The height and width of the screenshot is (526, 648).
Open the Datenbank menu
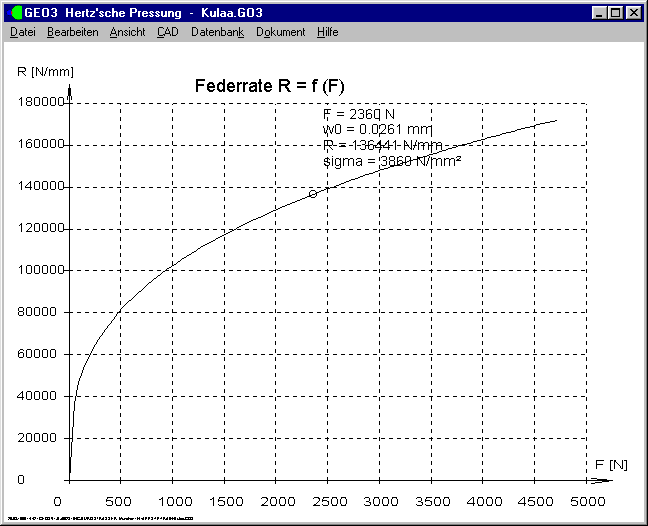click(217, 32)
